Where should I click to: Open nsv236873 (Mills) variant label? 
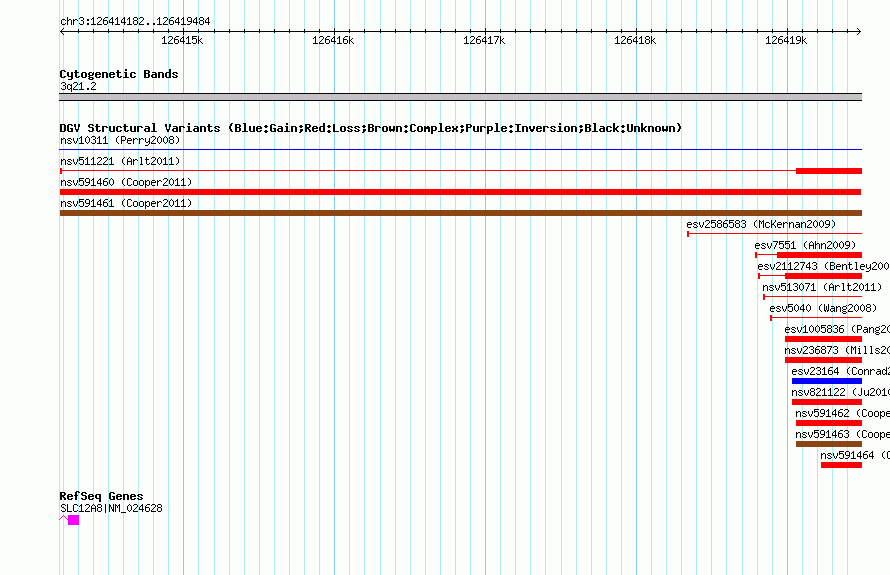click(x=837, y=350)
